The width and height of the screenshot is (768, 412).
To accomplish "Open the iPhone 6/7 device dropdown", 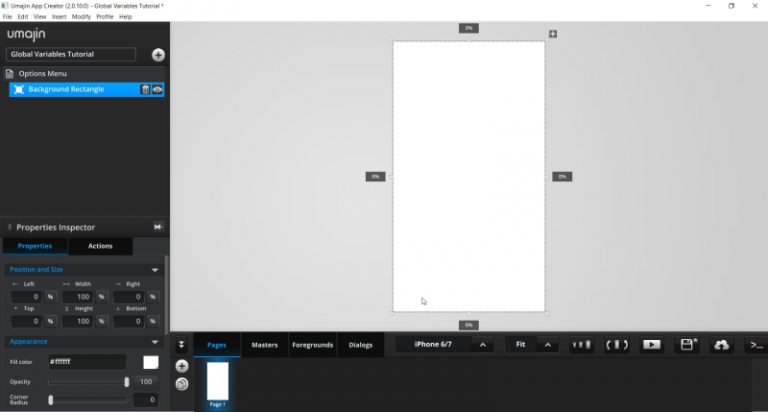I will coord(483,345).
